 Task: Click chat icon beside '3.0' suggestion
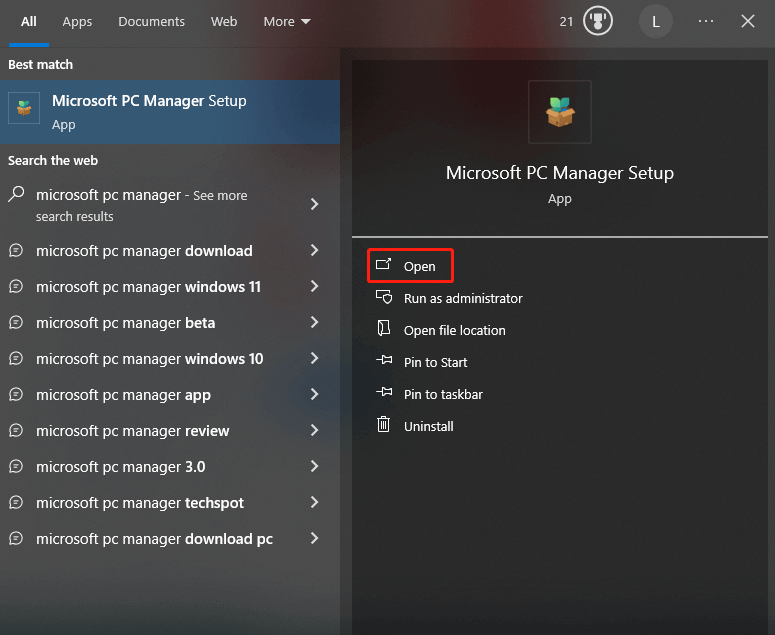click(16, 466)
